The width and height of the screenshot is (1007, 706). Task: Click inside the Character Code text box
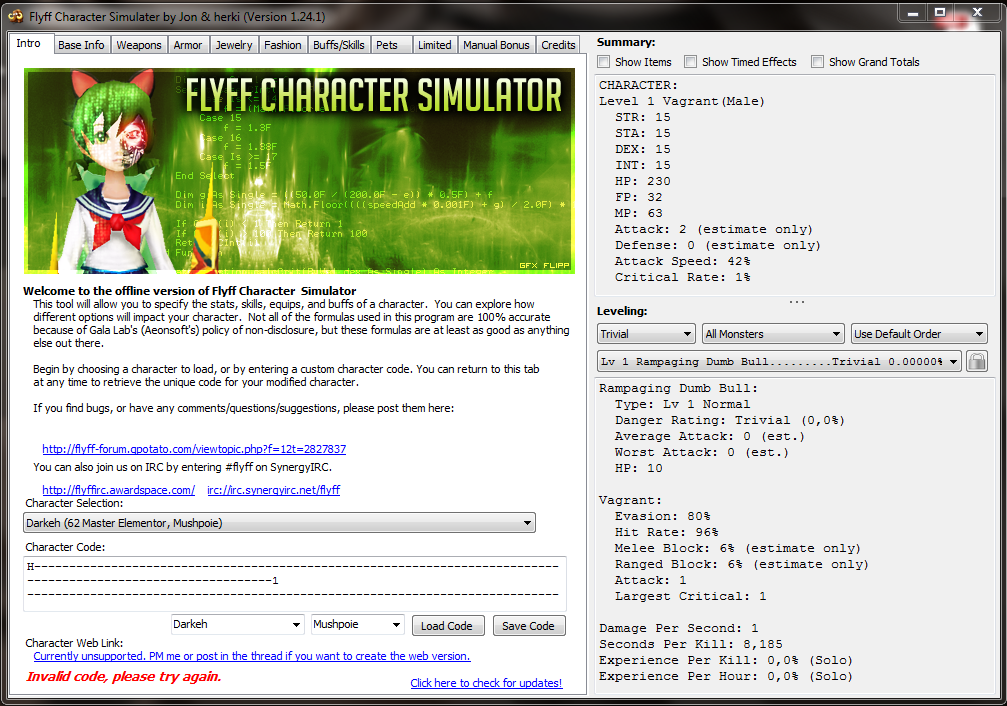pyautogui.click(x=295, y=583)
